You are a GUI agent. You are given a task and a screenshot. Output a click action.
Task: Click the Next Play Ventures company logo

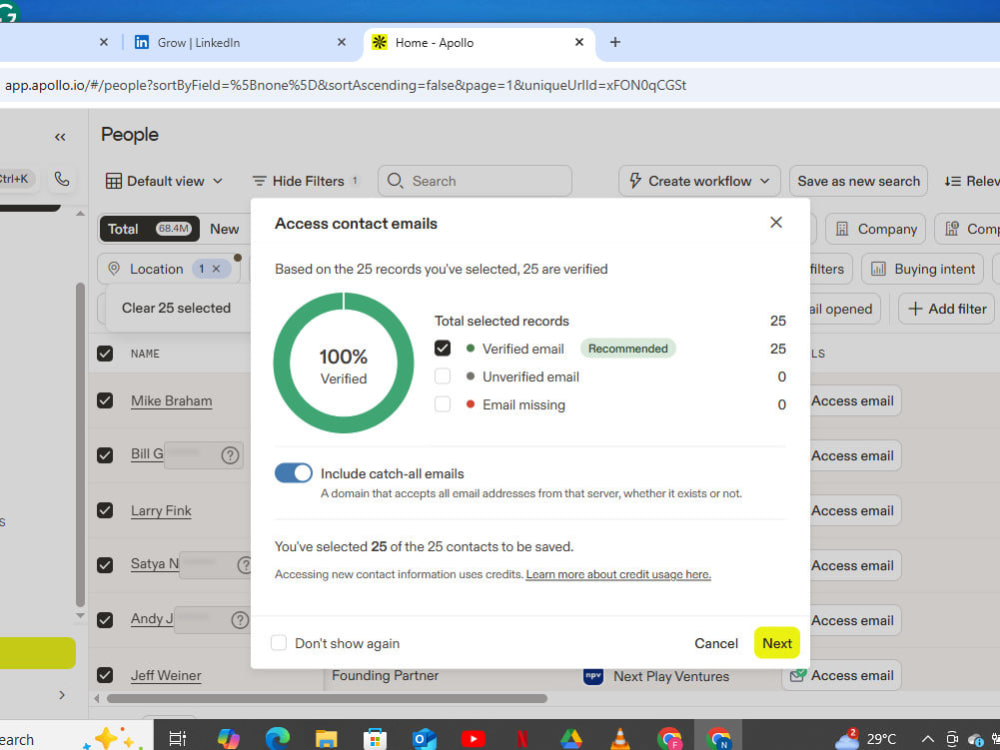coord(593,676)
